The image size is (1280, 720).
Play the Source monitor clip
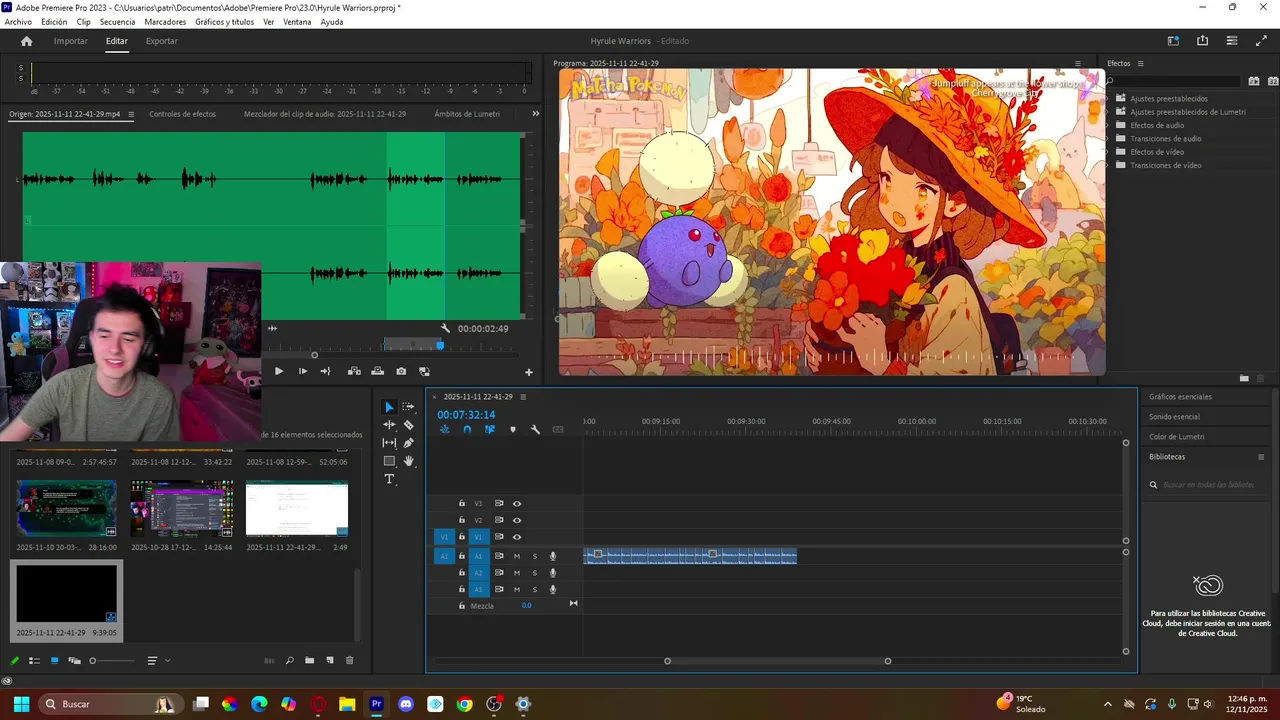(279, 371)
